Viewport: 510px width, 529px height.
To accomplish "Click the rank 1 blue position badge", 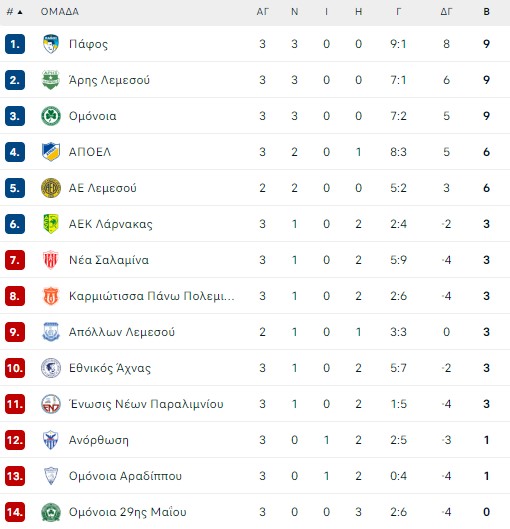I will coord(15,44).
